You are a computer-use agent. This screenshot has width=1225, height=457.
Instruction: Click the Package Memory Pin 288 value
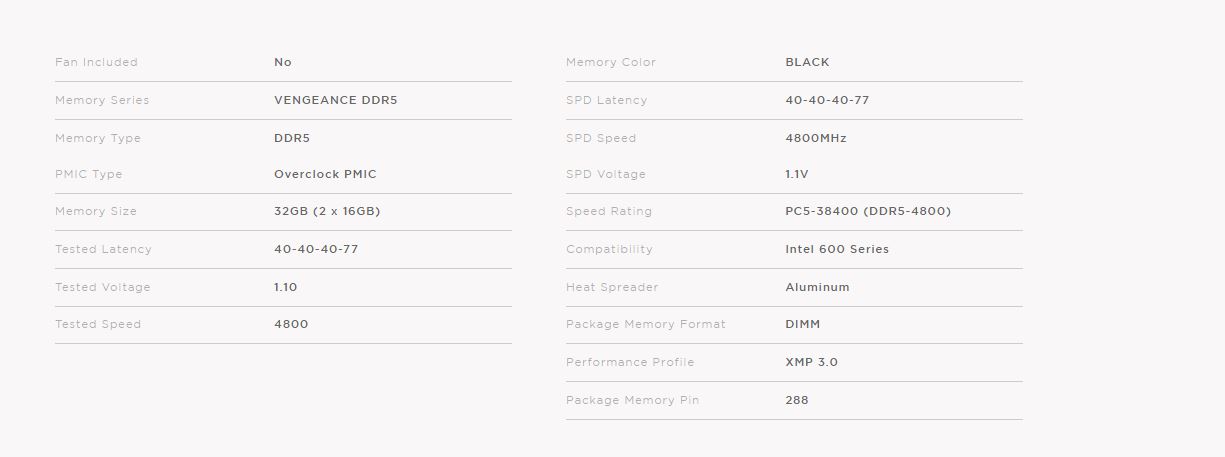tap(797, 400)
